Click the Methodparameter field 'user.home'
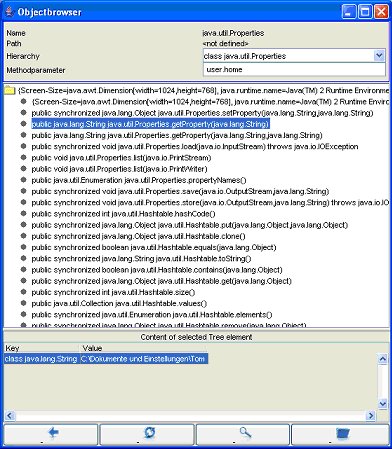 tap(294, 69)
